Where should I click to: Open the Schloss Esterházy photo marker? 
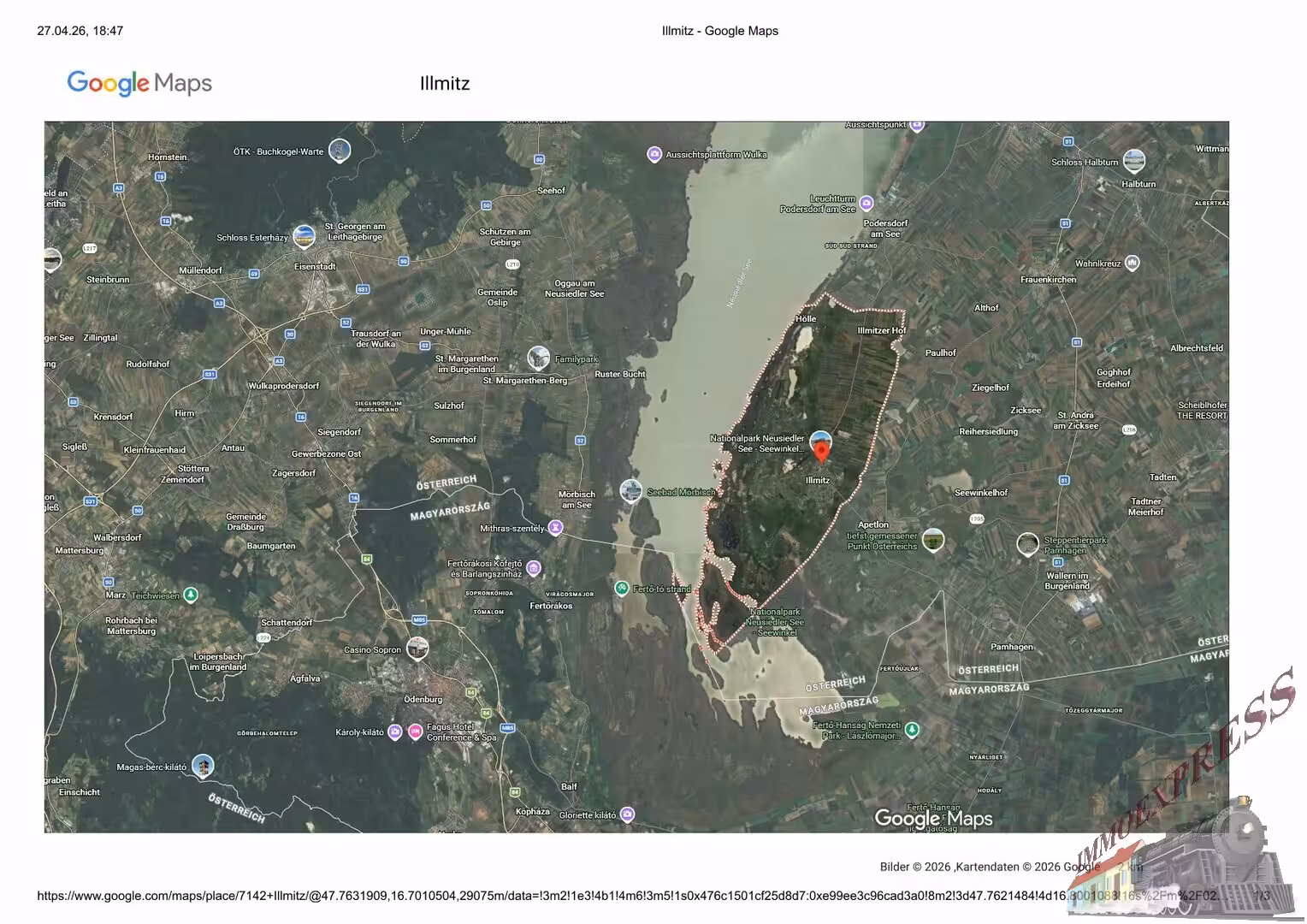pos(304,235)
